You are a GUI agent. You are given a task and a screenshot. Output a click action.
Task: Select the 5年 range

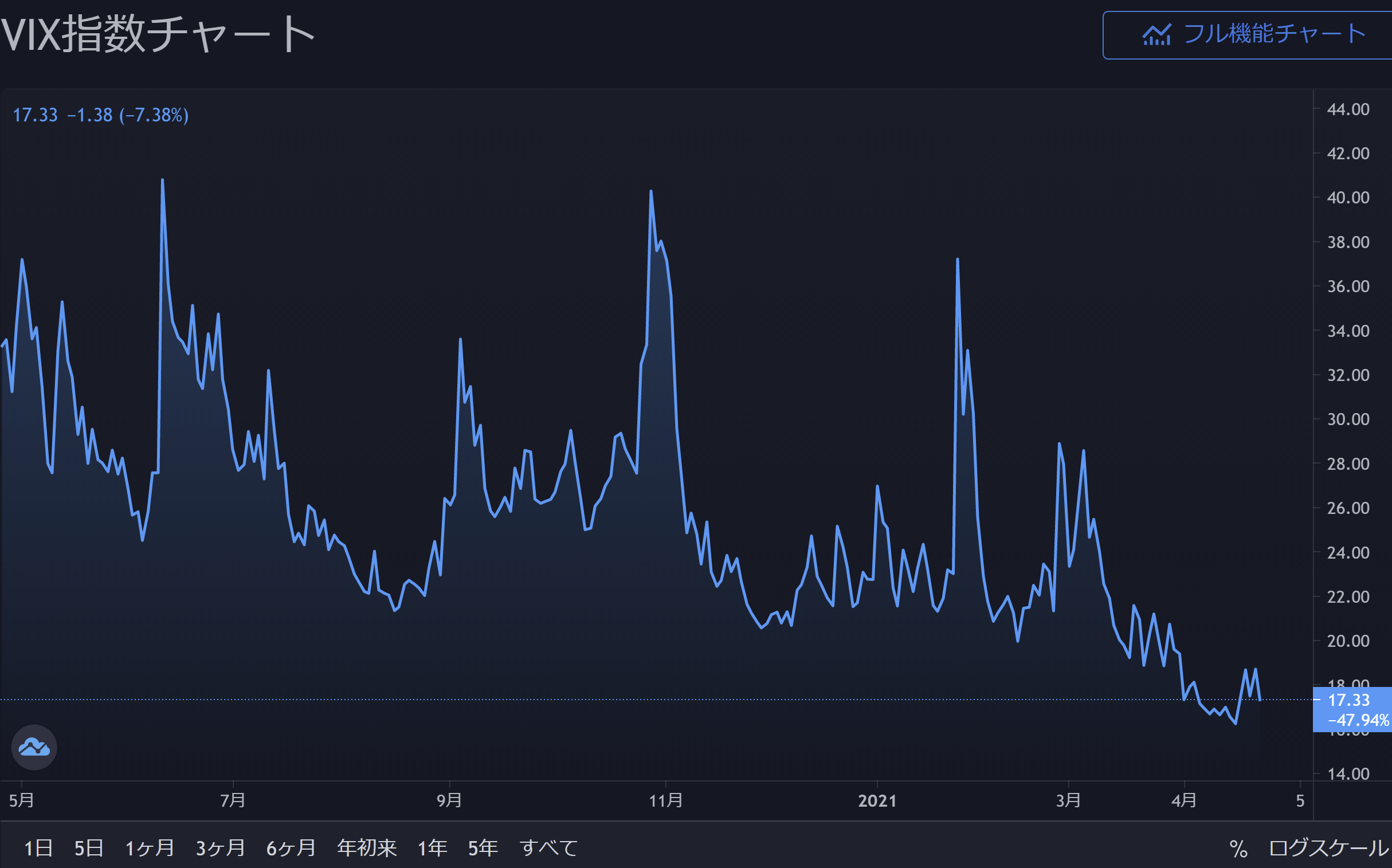pos(483,848)
